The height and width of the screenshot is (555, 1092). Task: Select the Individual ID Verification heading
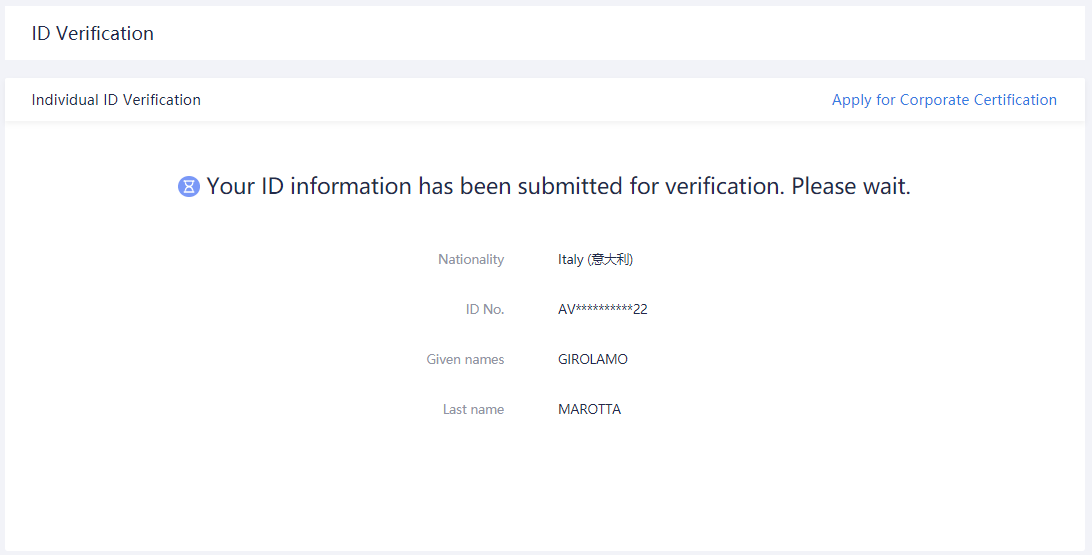[116, 100]
